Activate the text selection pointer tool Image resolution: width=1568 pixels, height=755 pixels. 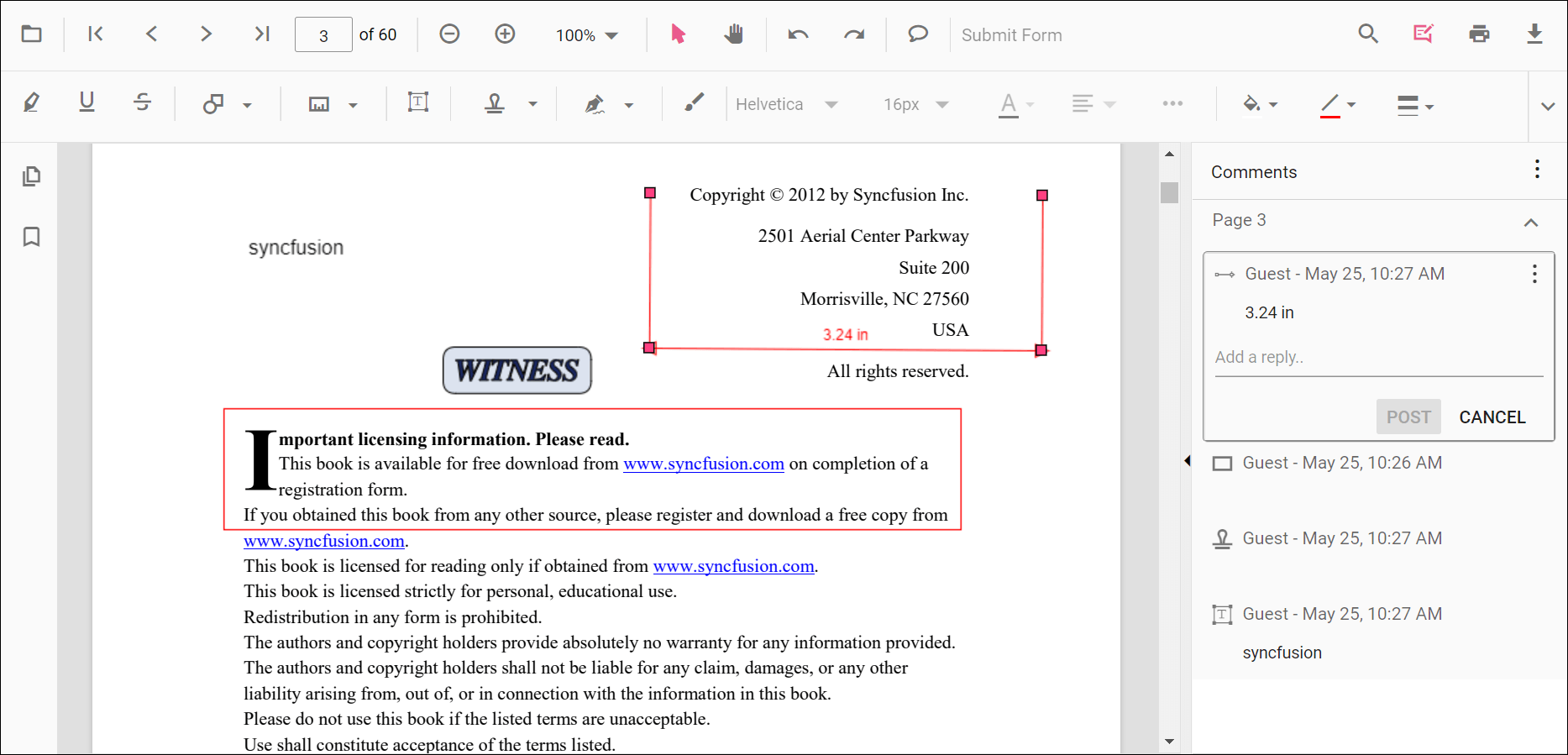[678, 34]
